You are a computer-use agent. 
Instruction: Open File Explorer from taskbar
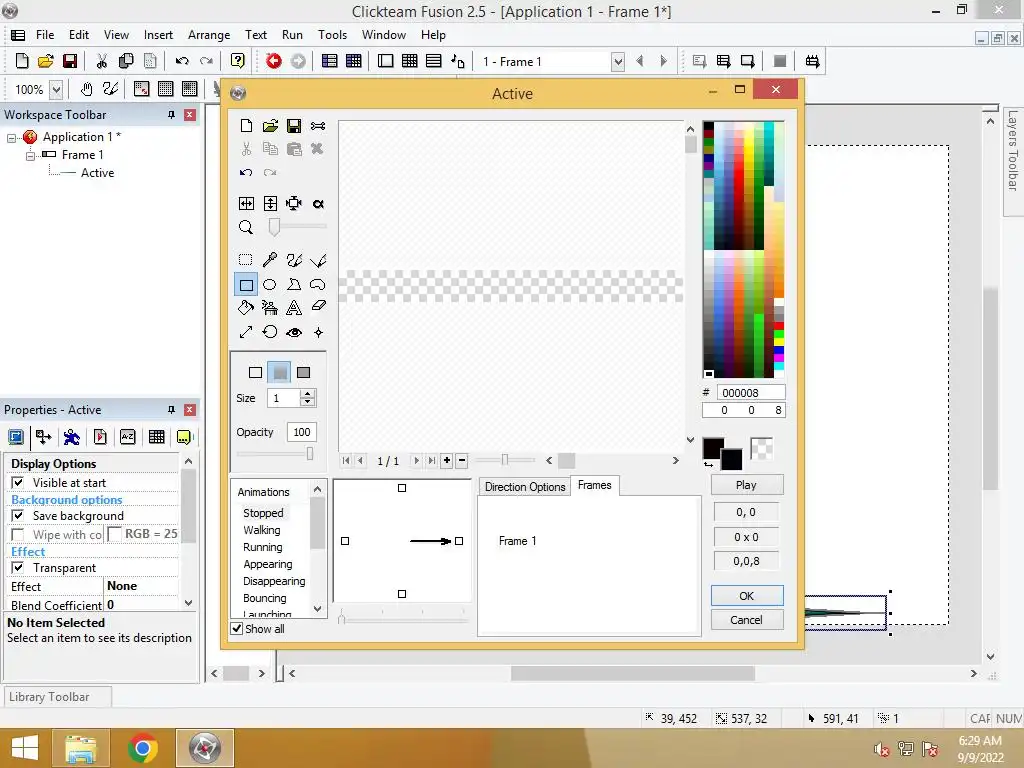coord(80,748)
